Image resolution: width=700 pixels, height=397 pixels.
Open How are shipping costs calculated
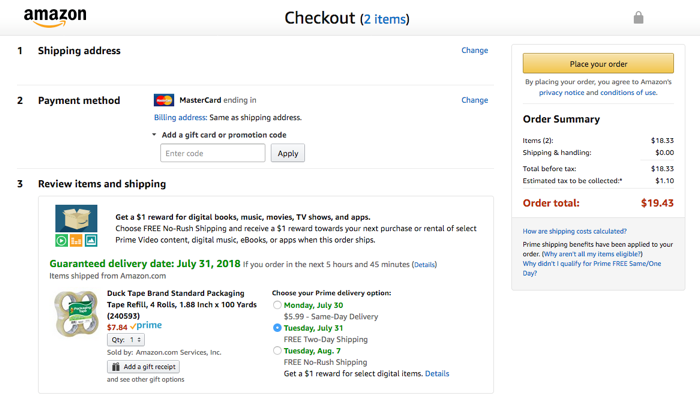pos(575,231)
